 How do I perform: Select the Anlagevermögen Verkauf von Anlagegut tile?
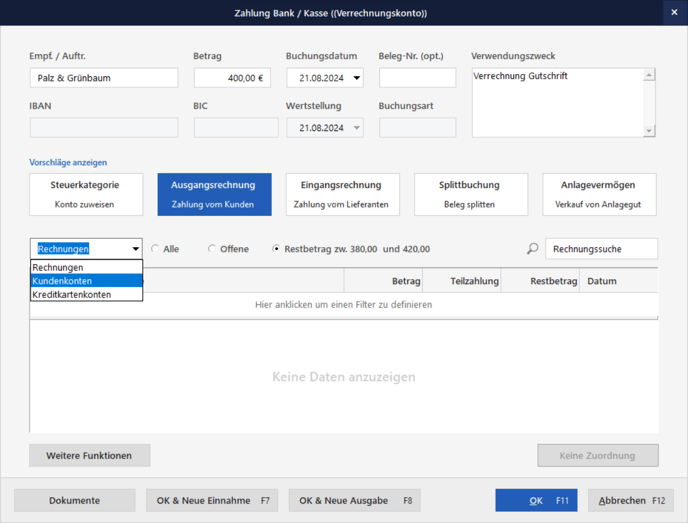coord(599,194)
